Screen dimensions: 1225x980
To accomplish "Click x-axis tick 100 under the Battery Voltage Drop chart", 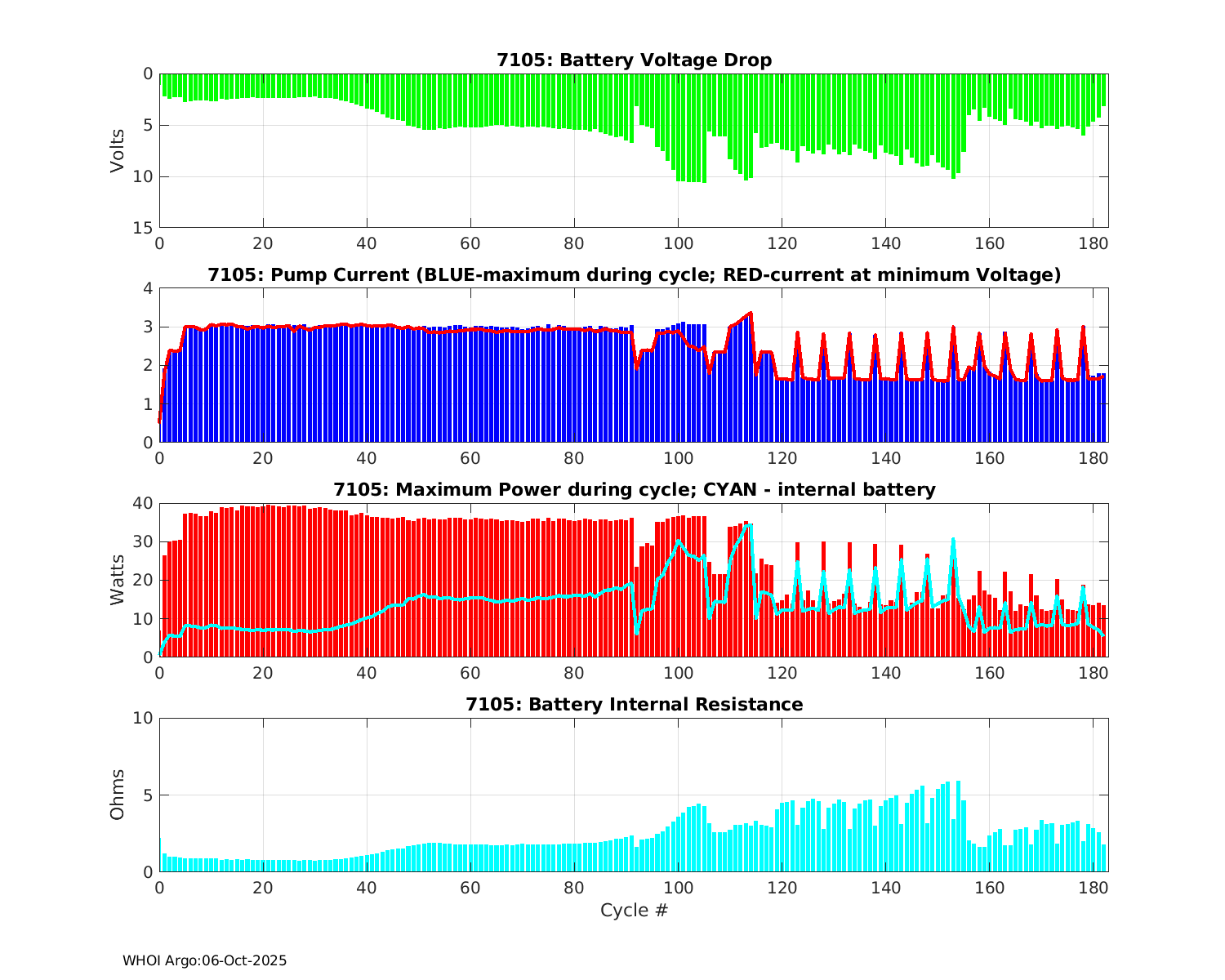I will coord(678,243).
